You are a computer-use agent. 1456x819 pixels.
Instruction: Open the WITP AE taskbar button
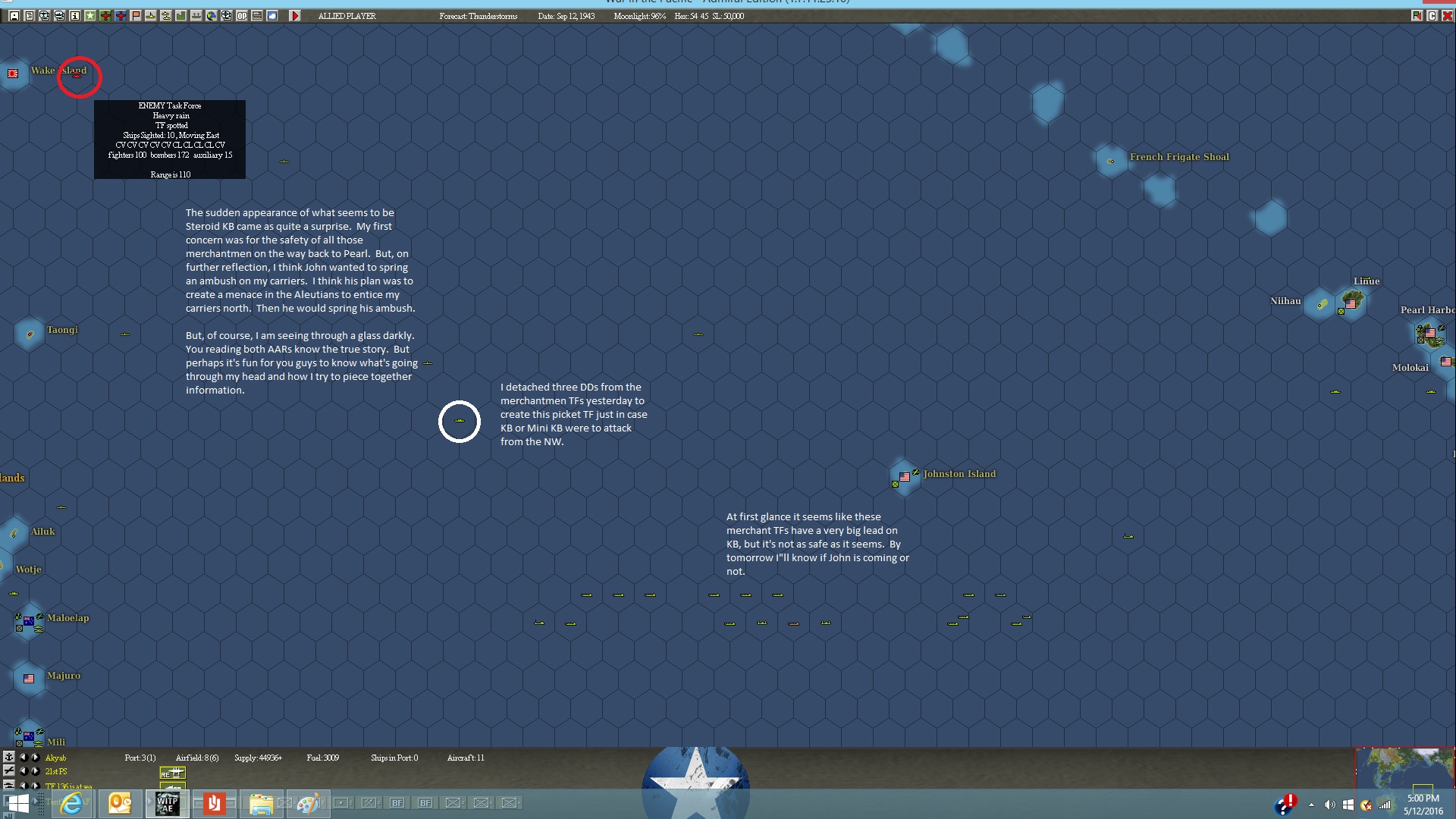pyautogui.click(x=167, y=804)
